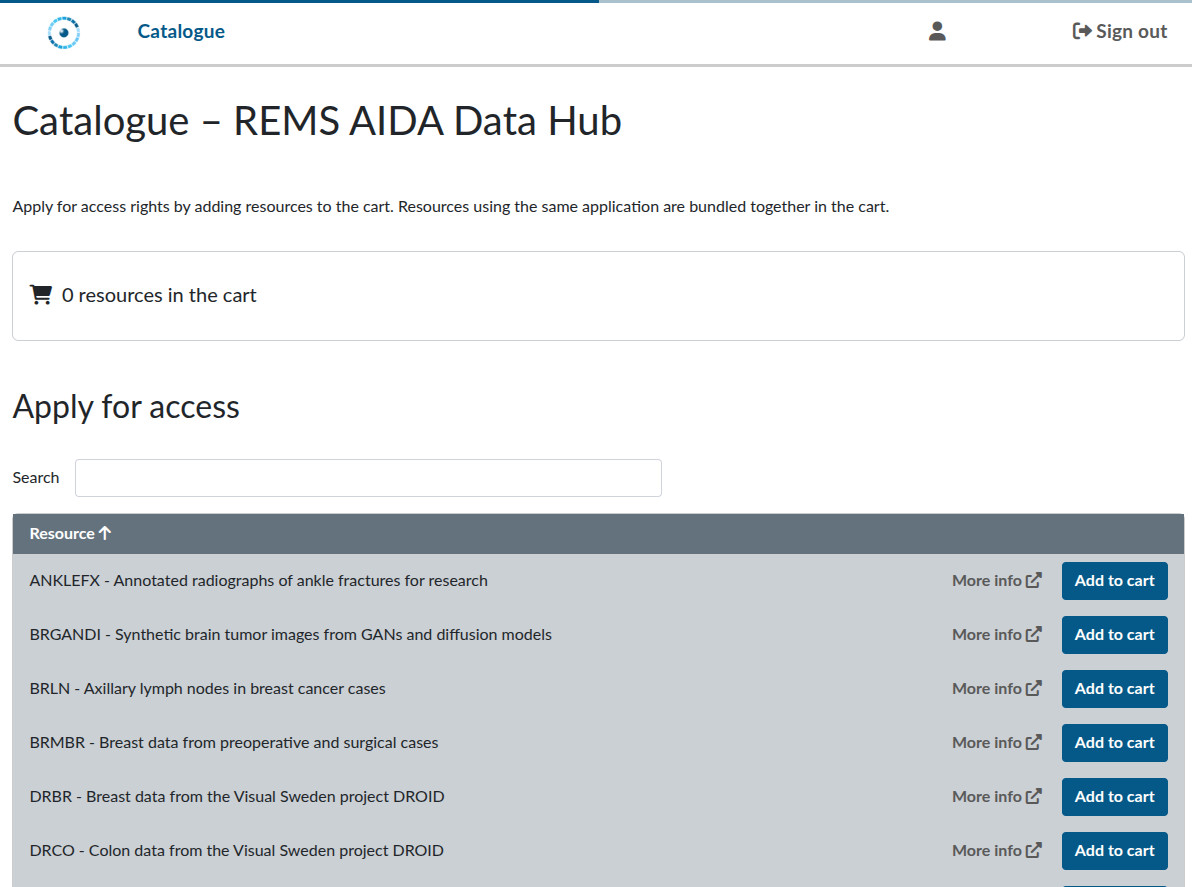Viewport: 1192px width, 887px height.
Task: Add BRLN axillary lymph nodes to cart
Action: [1114, 689]
